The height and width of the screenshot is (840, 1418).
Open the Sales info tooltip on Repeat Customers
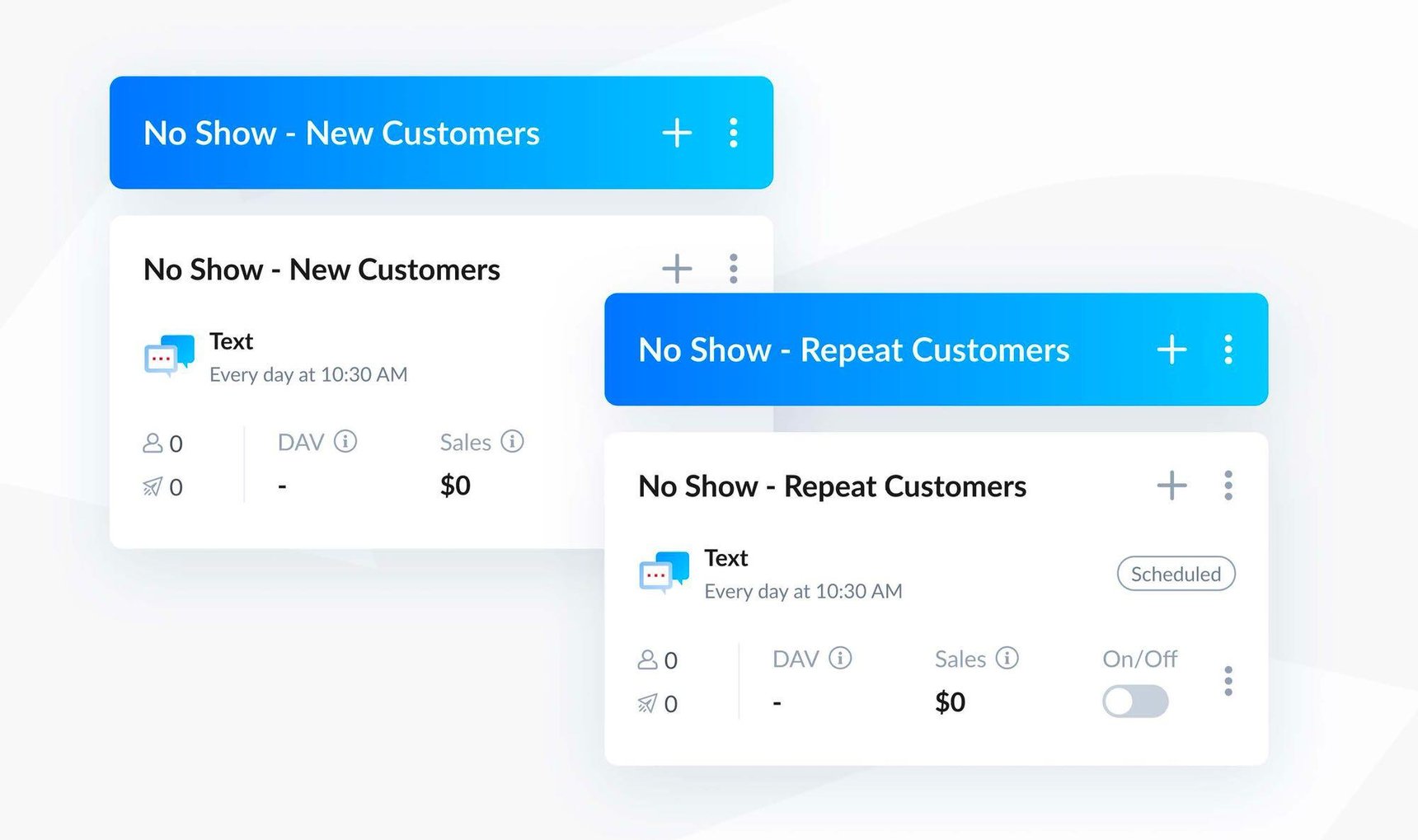coord(1007,659)
